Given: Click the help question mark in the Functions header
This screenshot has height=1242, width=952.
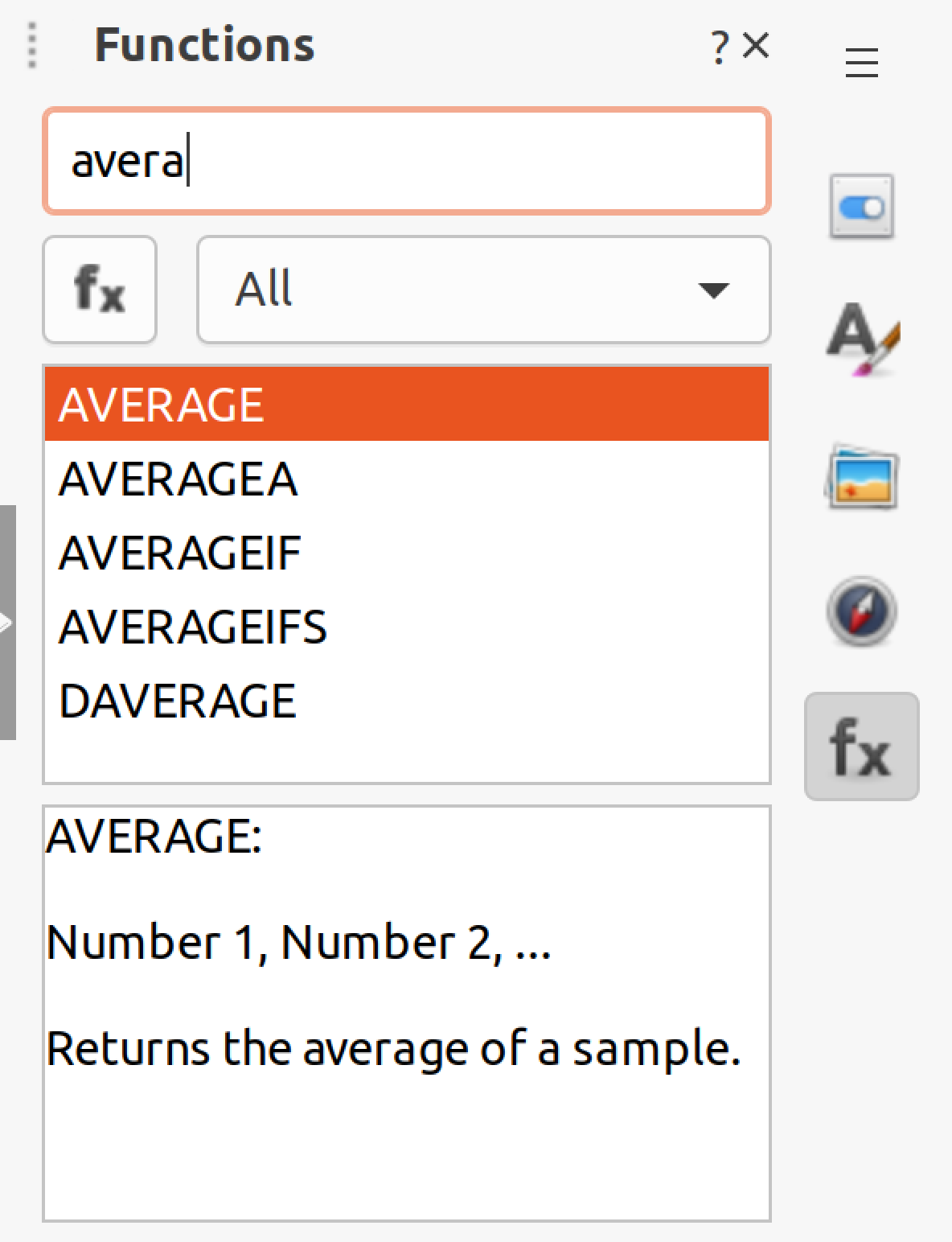Looking at the screenshot, I should 719,47.
